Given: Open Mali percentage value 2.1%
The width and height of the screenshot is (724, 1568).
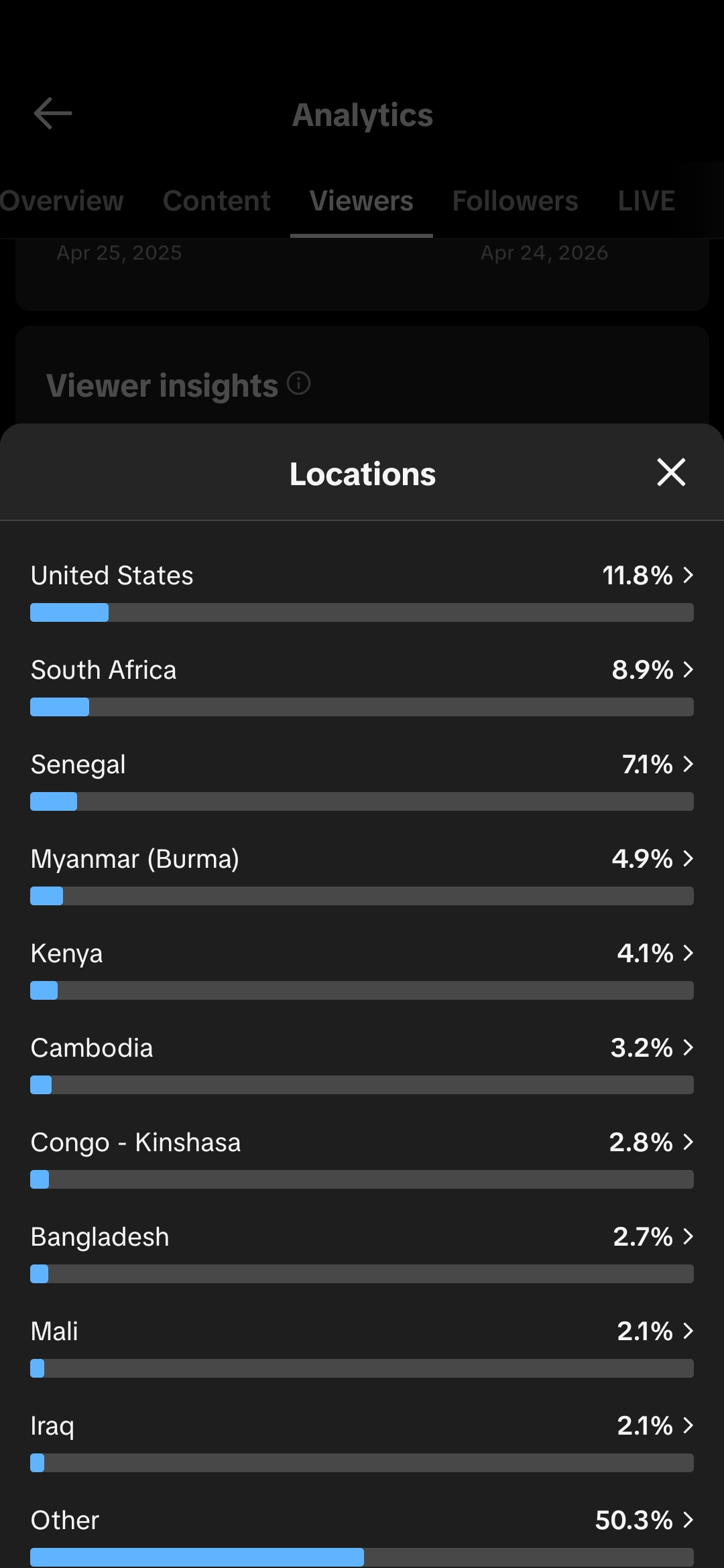Looking at the screenshot, I should point(645,1331).
